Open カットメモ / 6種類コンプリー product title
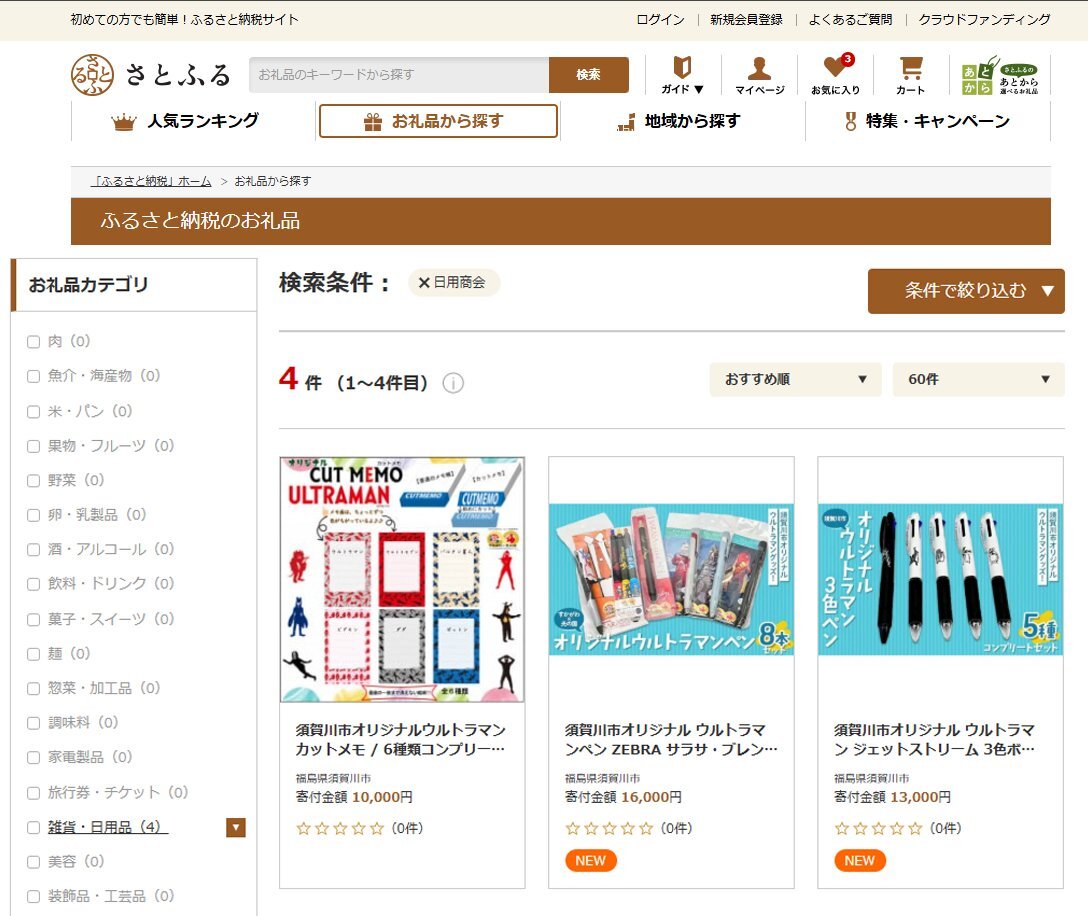The width and height of the screenshot is (1088, 916). [401, 740]
